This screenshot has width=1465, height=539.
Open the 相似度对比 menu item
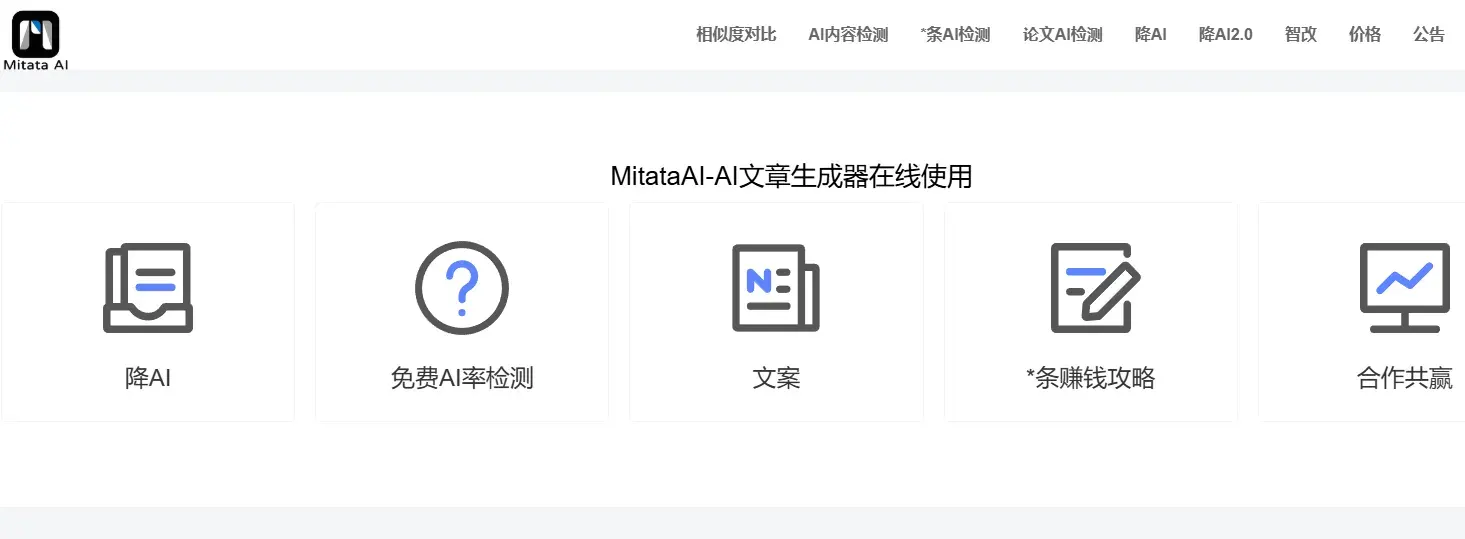736,35
